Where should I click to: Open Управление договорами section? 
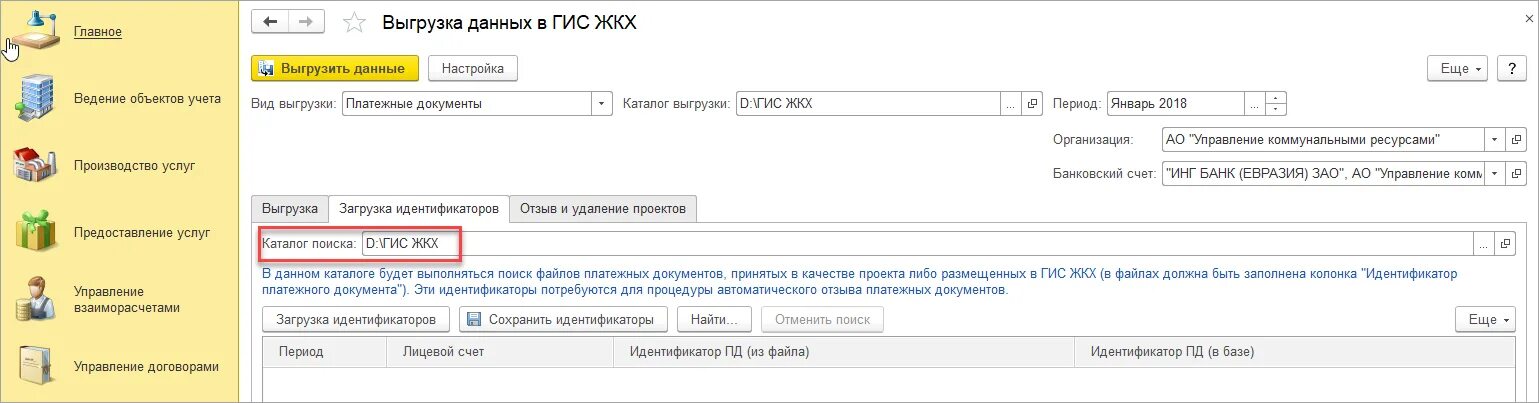[146, 367]
